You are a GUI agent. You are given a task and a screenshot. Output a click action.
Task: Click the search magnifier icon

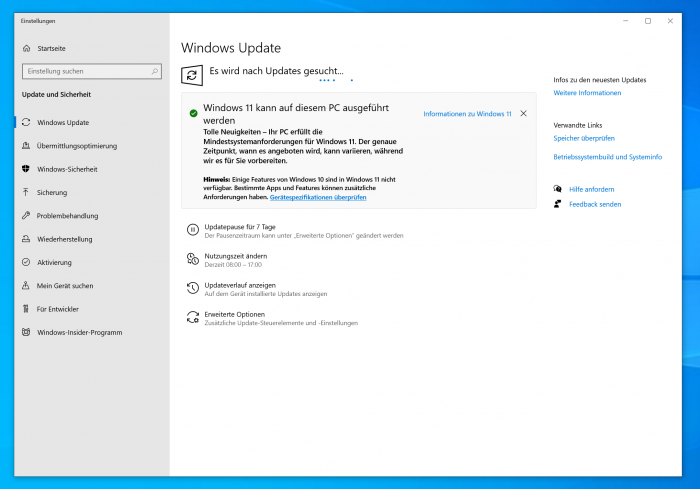tap(154, 71)
